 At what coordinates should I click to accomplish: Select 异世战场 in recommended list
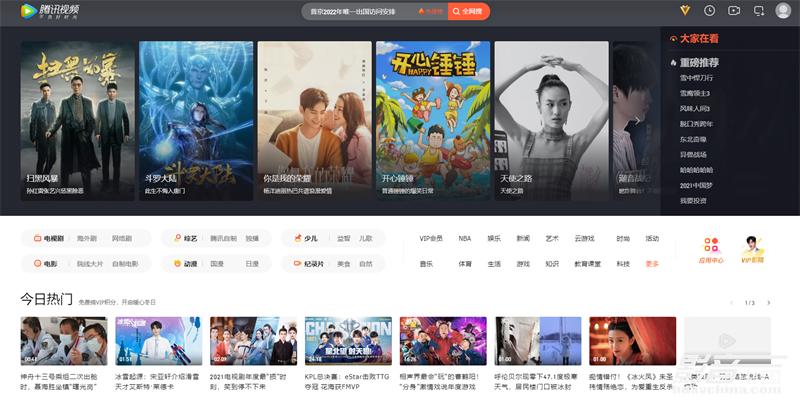click(x=693, y=155)
